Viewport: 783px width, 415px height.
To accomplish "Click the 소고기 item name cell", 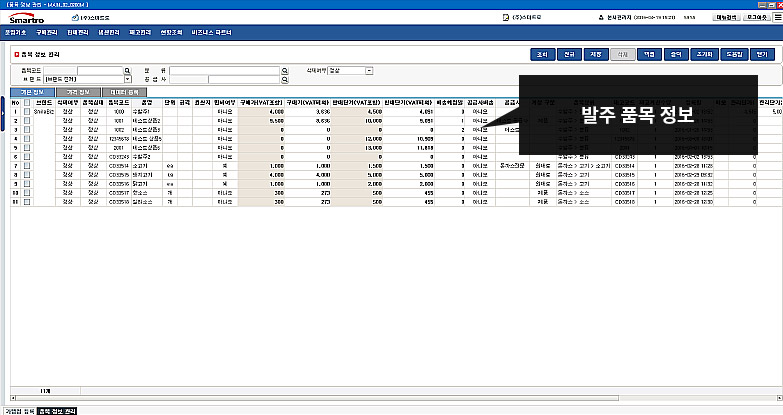I will pyautogui.click(x=147, y=166).
